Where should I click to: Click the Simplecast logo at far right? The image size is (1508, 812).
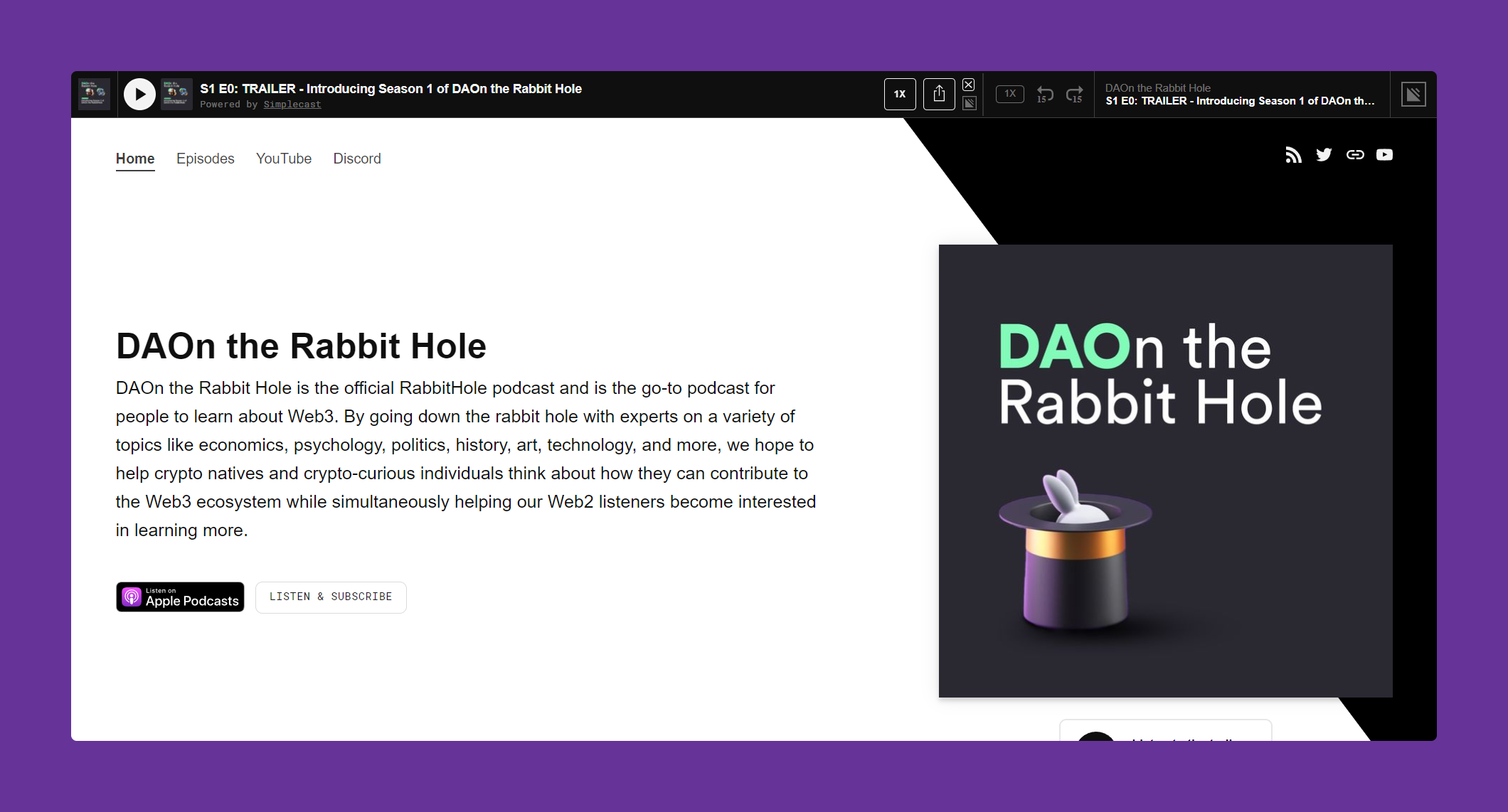click(1413, 94)
